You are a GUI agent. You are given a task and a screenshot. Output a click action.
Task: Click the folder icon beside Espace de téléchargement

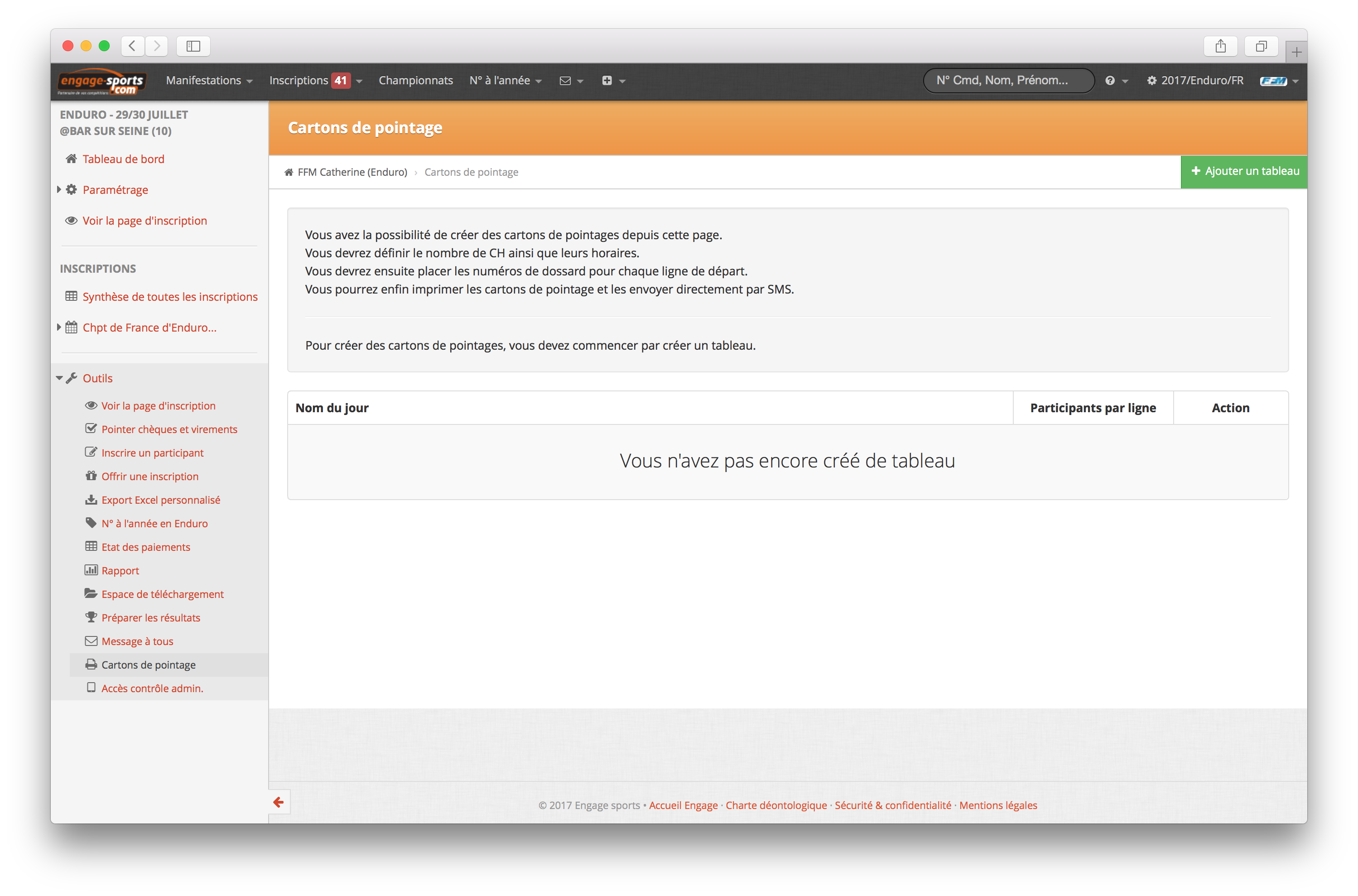(x=91, y=593)
